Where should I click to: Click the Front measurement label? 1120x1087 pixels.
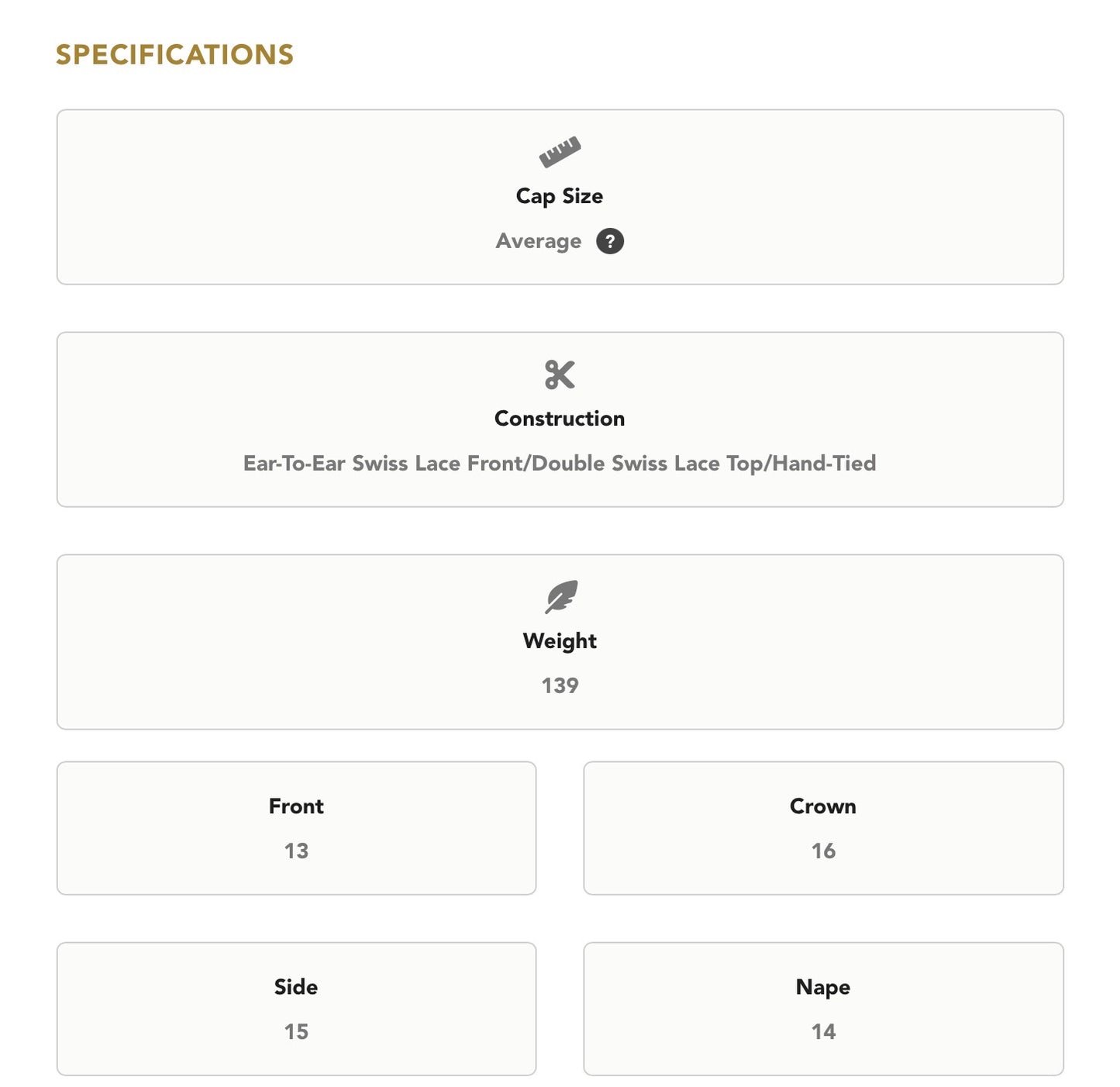pyautogui.click(x=296, y=806)
